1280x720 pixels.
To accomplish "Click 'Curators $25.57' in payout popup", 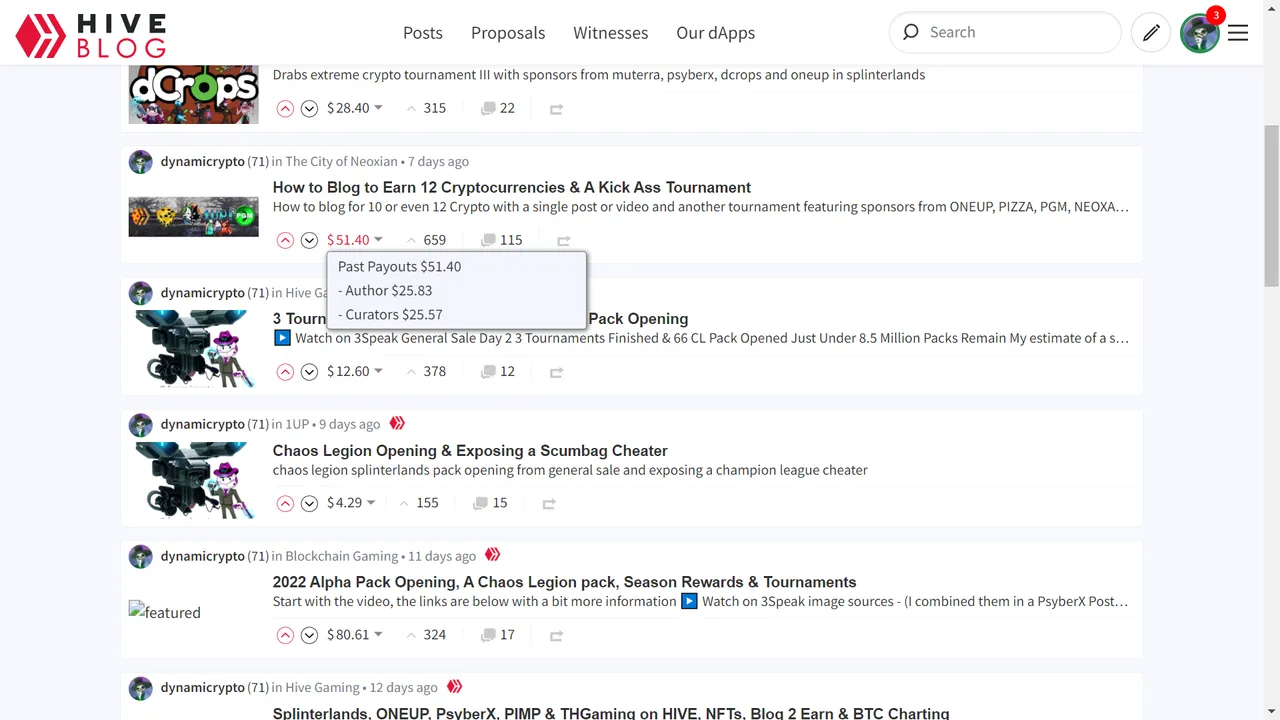I will click(390, 314).
